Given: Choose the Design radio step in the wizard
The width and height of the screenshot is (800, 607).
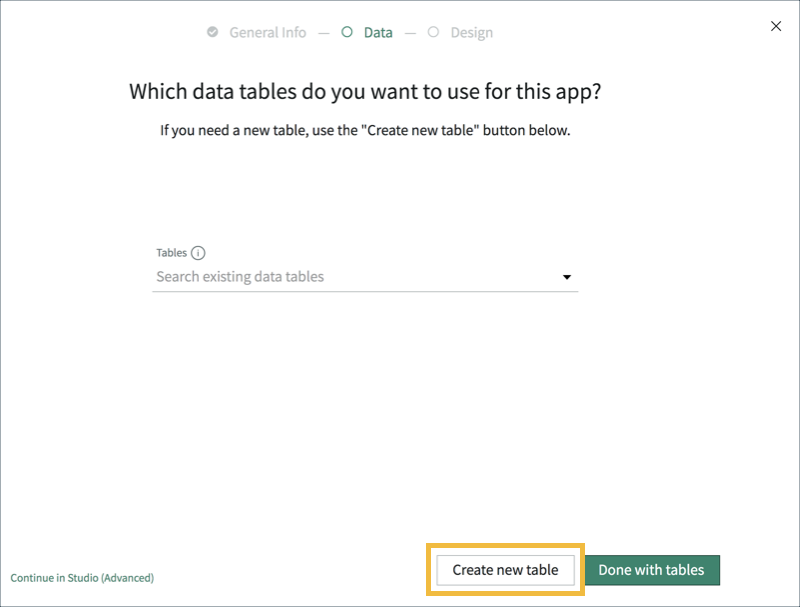Looking at the screenshot, I should (x=433, y=31).
